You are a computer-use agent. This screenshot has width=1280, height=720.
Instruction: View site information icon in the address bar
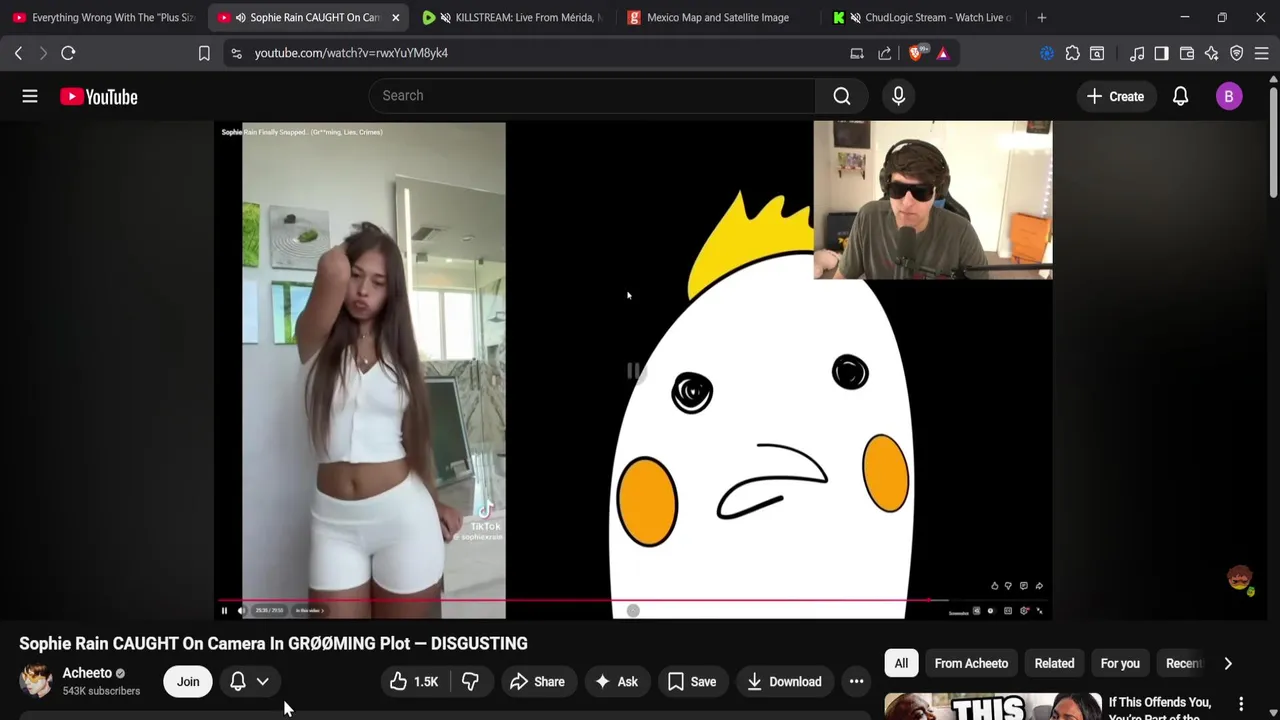[x=236, y=53]
